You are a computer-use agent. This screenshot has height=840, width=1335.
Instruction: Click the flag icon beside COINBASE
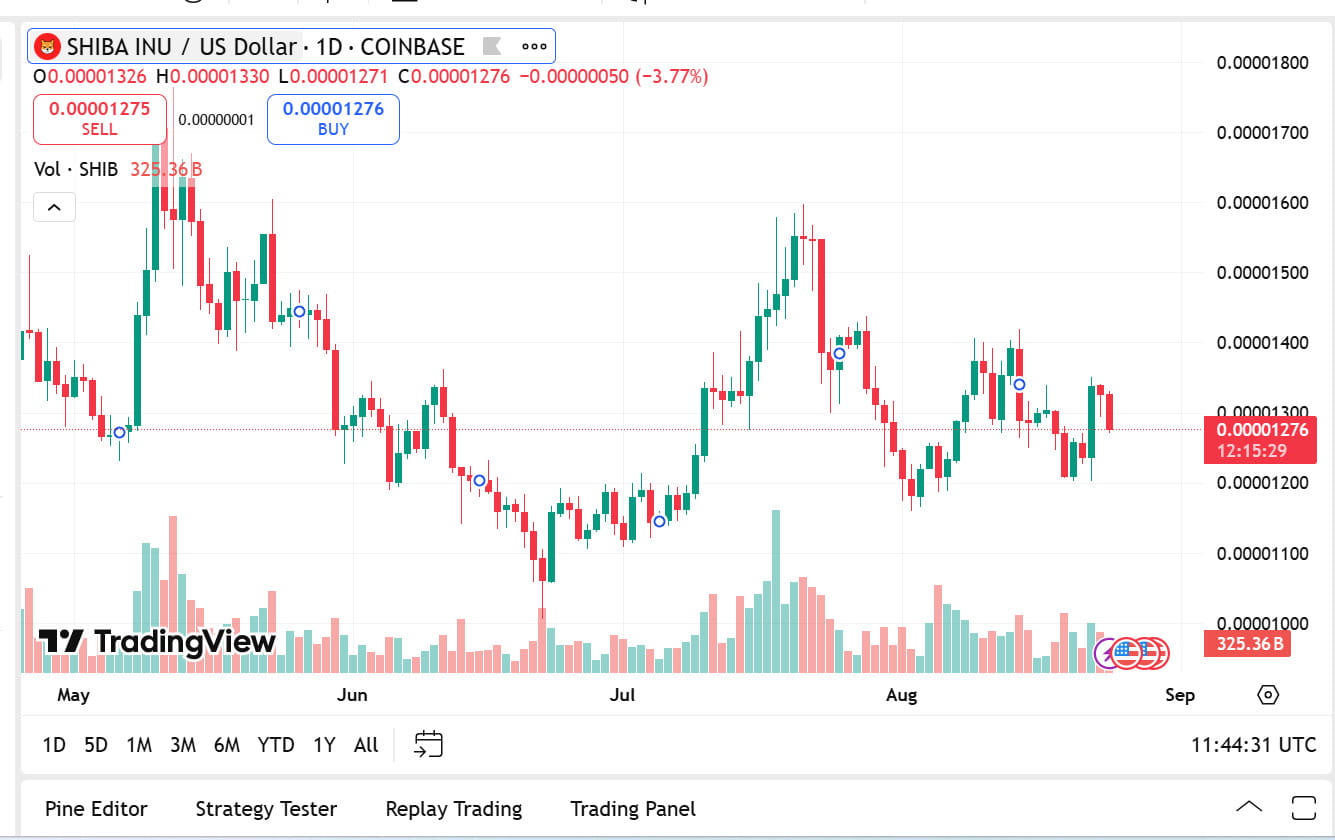point(491,46)
